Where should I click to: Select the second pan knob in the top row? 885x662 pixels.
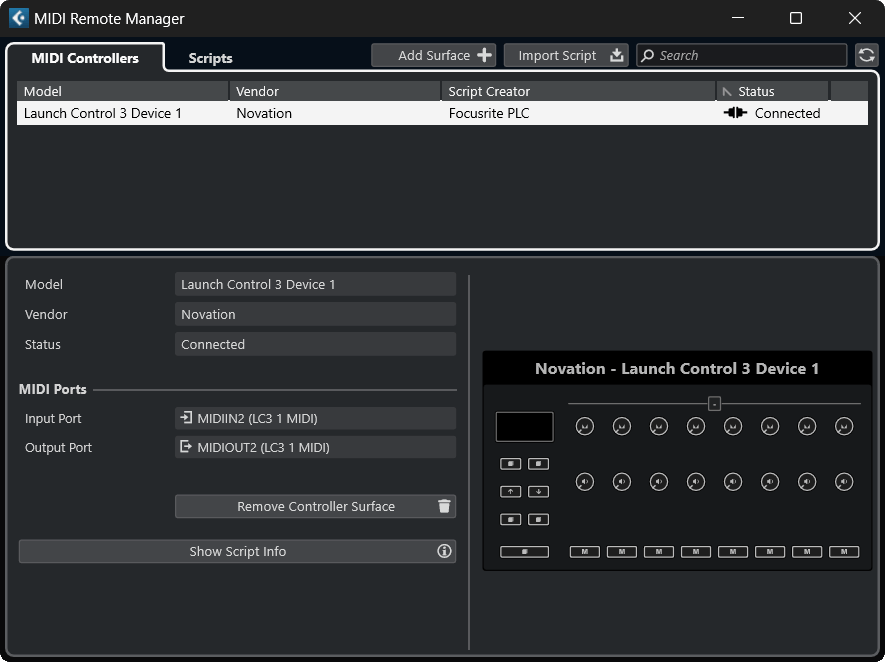[x=621, y=426]
